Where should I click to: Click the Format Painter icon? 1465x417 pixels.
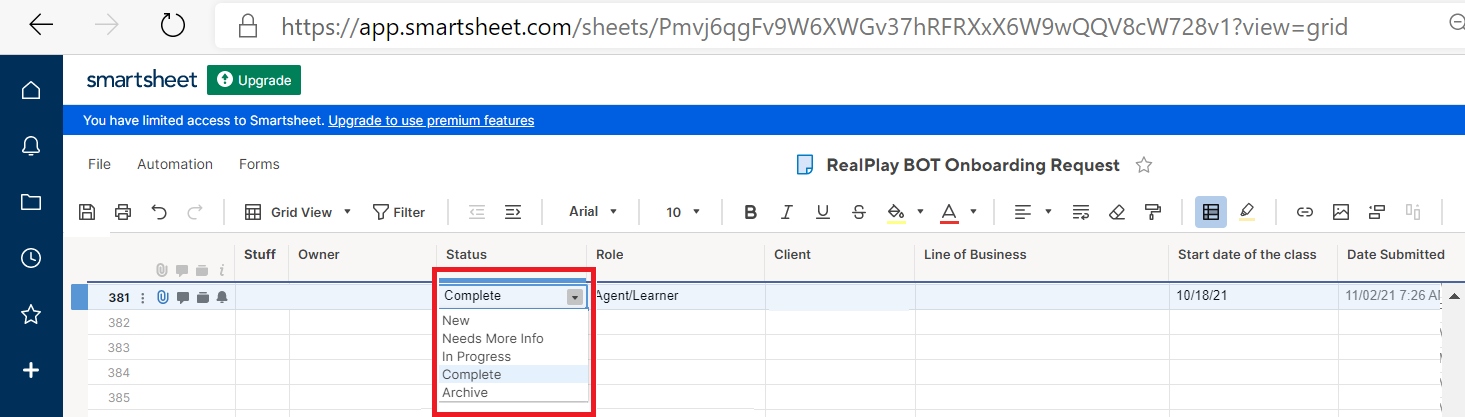[x=1153, y=212]
